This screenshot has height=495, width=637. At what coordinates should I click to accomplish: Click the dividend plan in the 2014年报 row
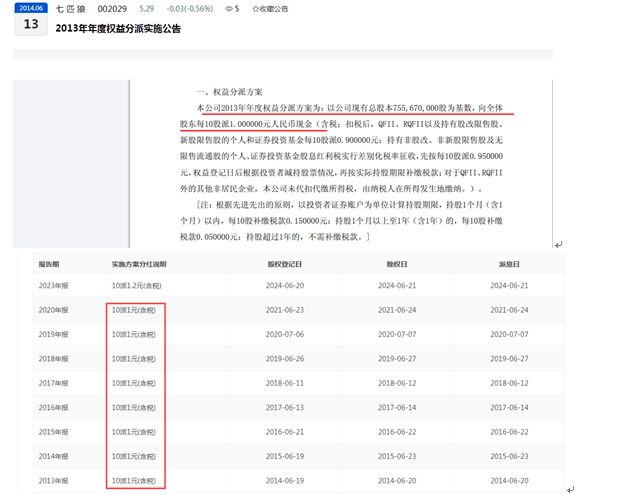[x=134, y=456]
